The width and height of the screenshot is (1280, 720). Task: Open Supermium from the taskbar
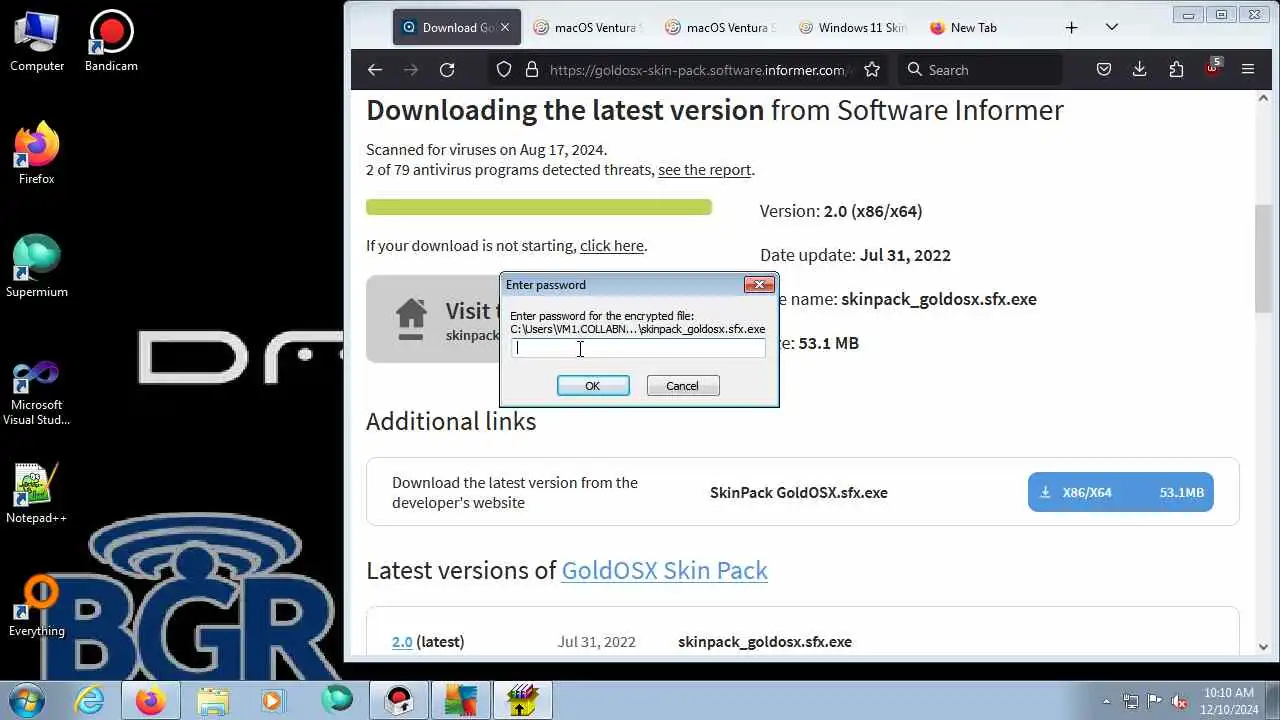click(x=337, y=699)
